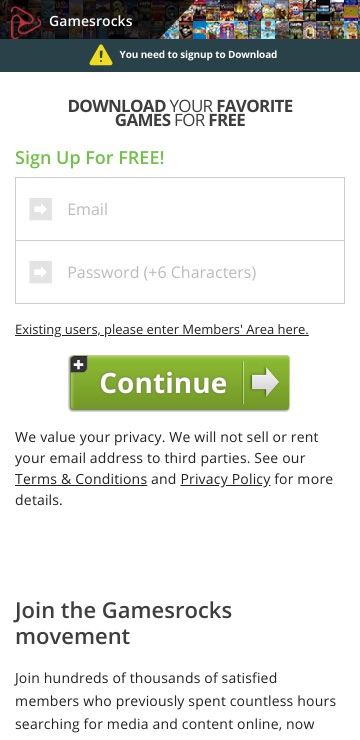Image resolution: width=360 pixels, height=740 pixels.
Task: Open the Terms & Conditions link
Action: point(81,479)
